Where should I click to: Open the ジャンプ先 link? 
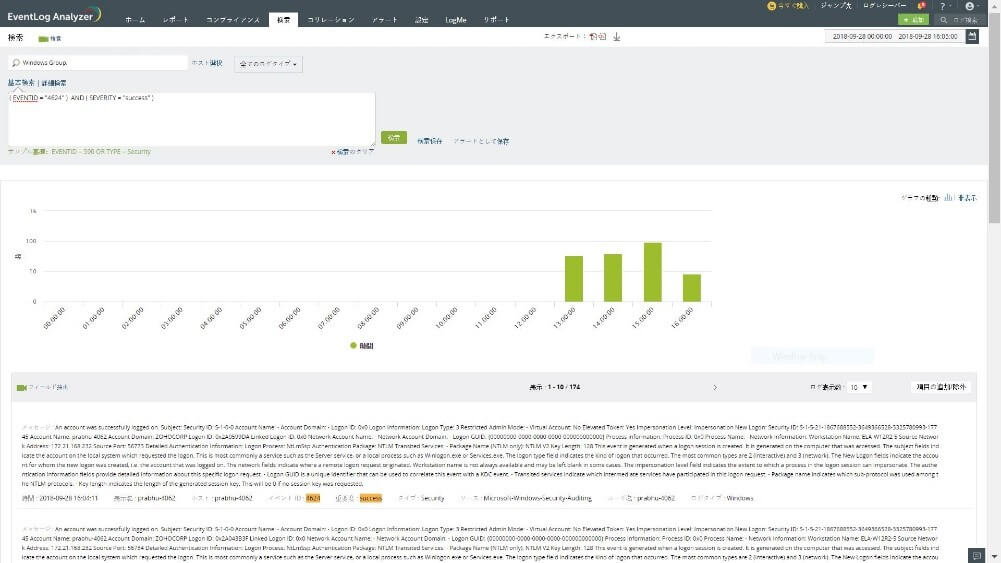click(x=836, y=6)
